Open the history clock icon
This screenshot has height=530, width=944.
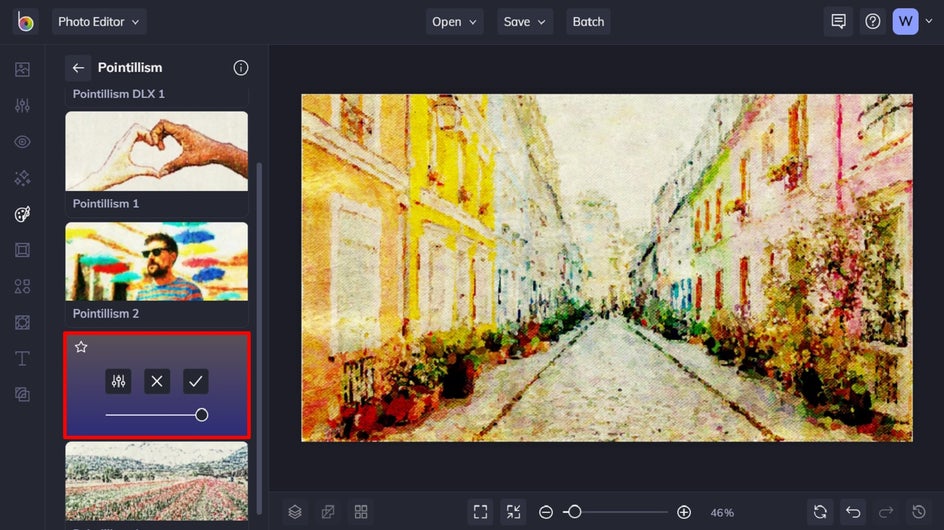919,512
